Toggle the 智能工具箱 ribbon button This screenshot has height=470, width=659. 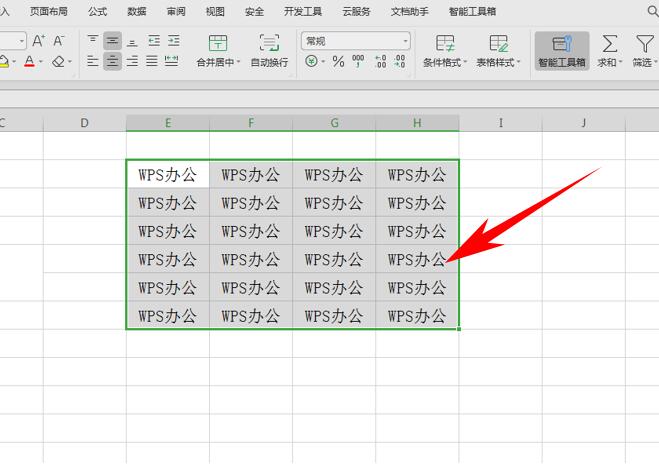point(562,50)
